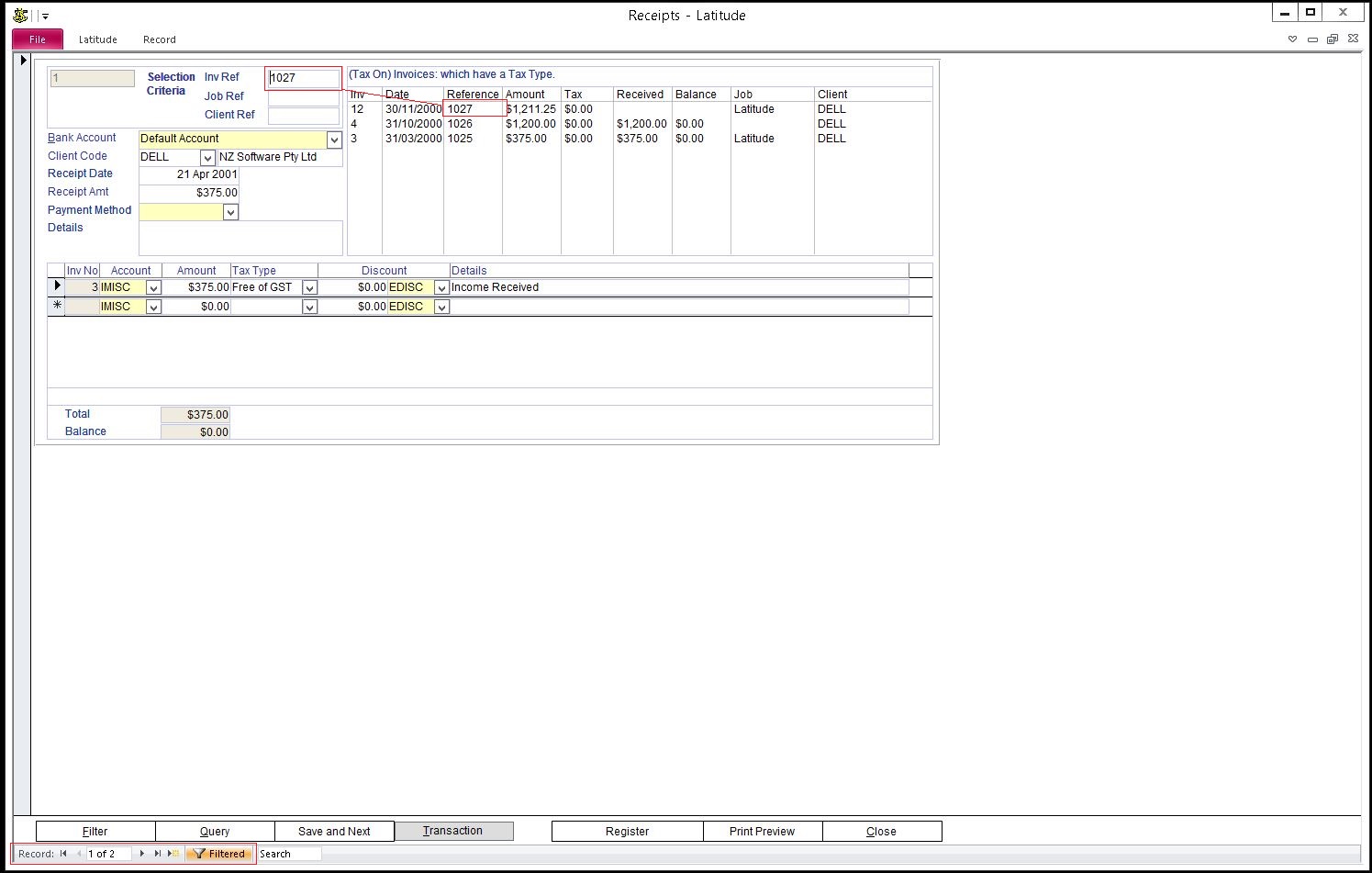Open Account dropdown in new blank row
The image size is (1372, 873).
(153, 308)
